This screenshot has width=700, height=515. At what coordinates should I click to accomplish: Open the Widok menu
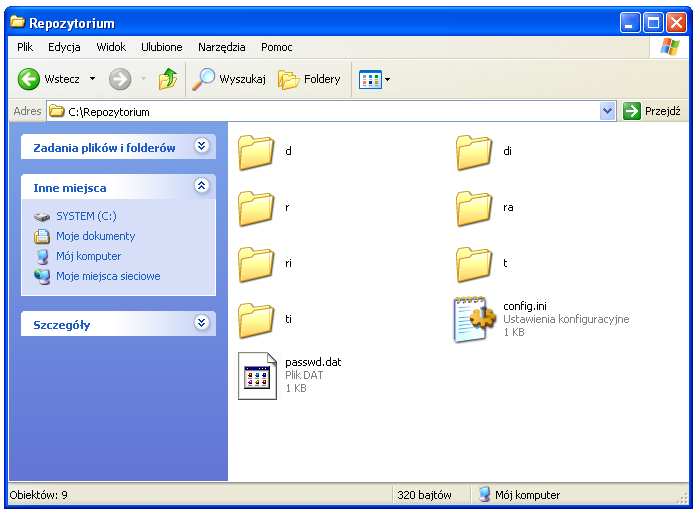point(111,47)
